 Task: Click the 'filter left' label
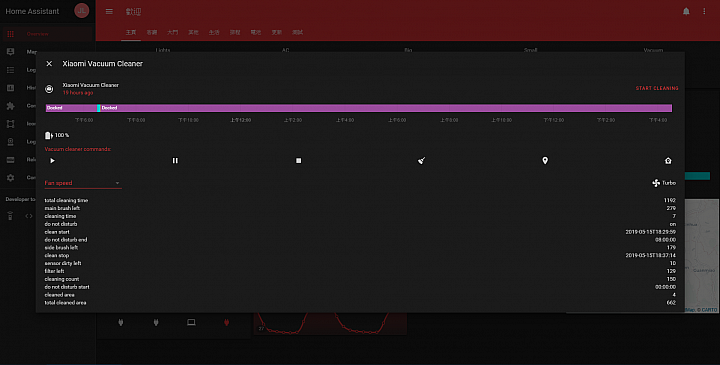(54, 271)
